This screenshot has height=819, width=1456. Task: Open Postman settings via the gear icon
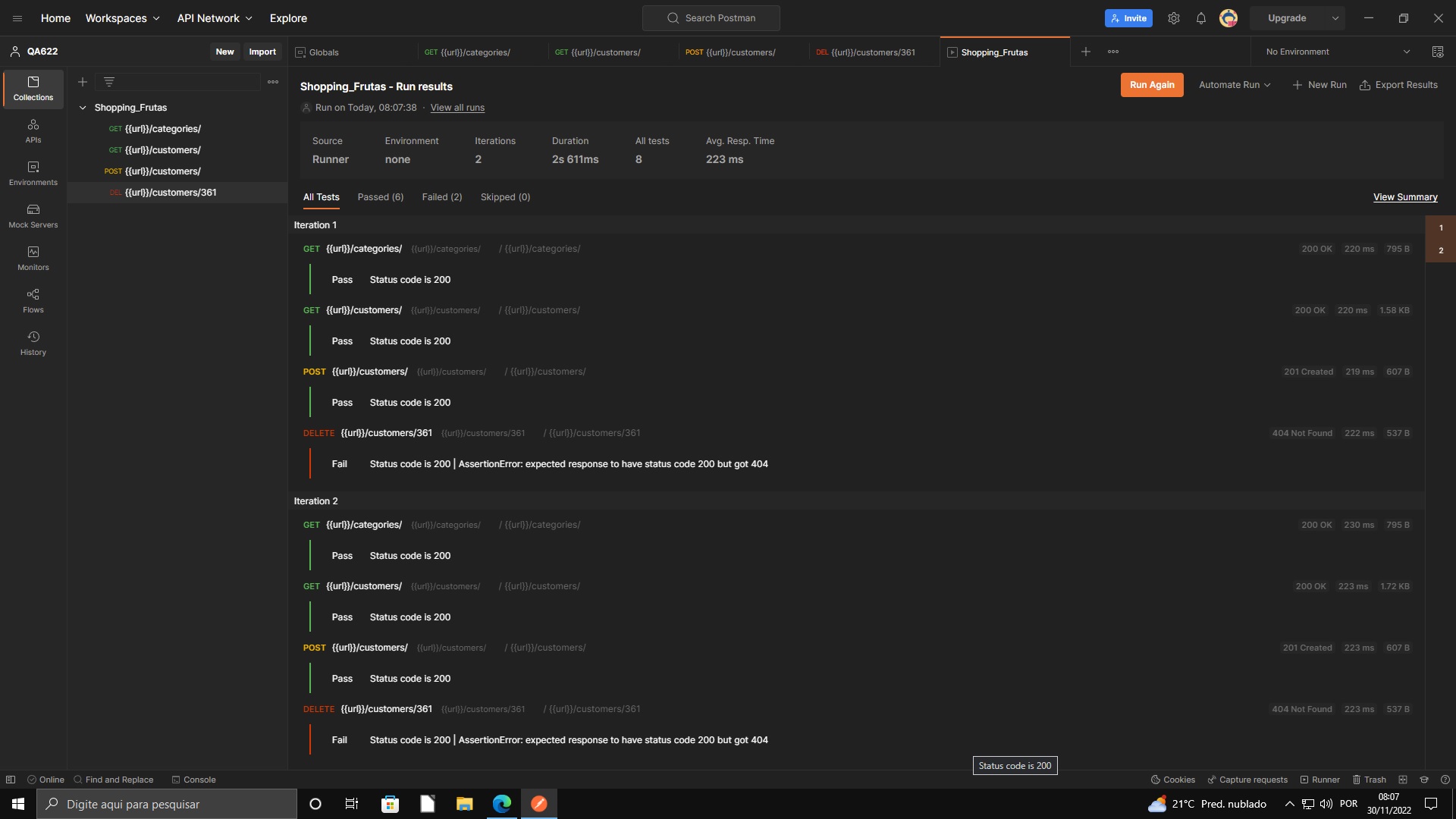point(1173,17)
